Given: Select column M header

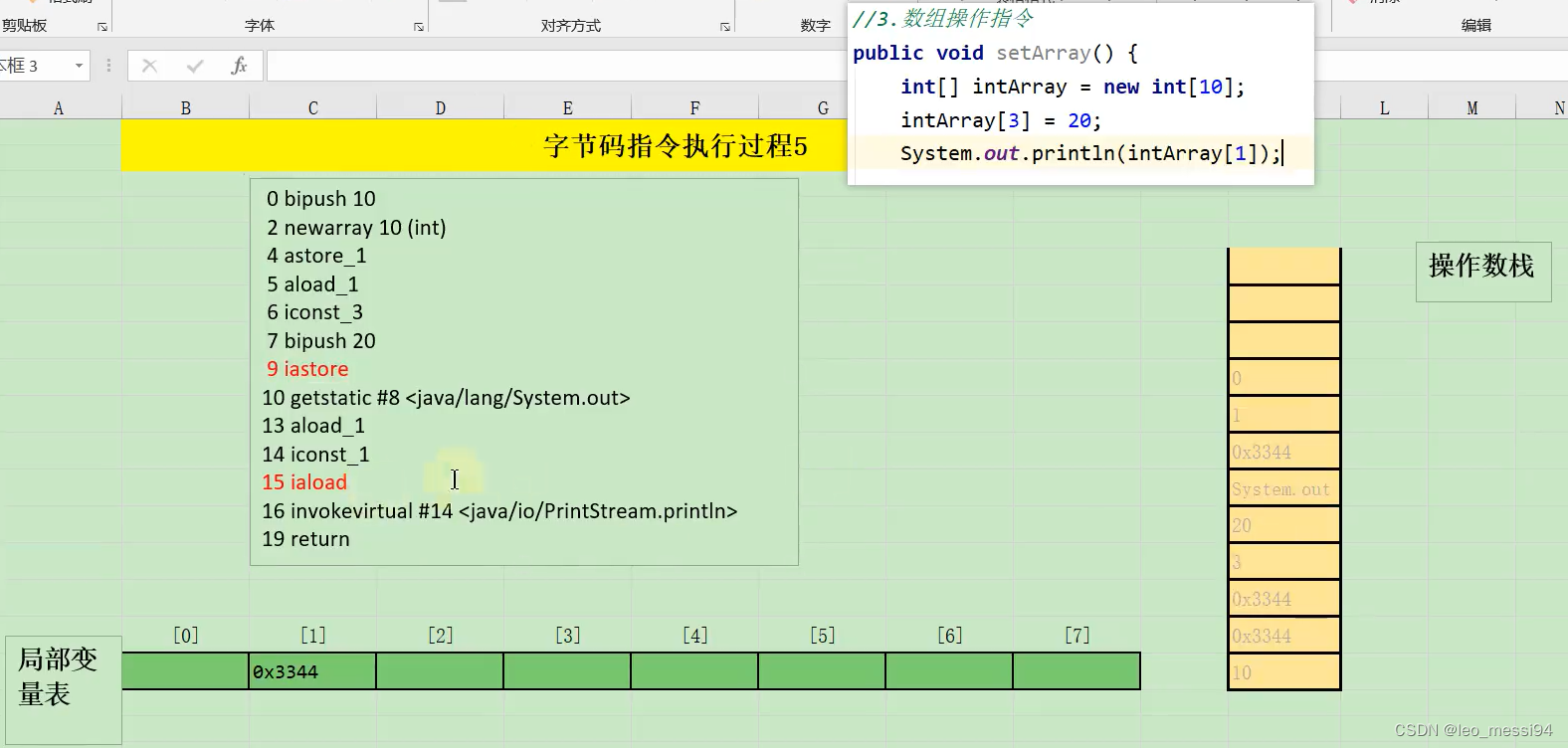Looking at the screenshot, I should 1471,107.
